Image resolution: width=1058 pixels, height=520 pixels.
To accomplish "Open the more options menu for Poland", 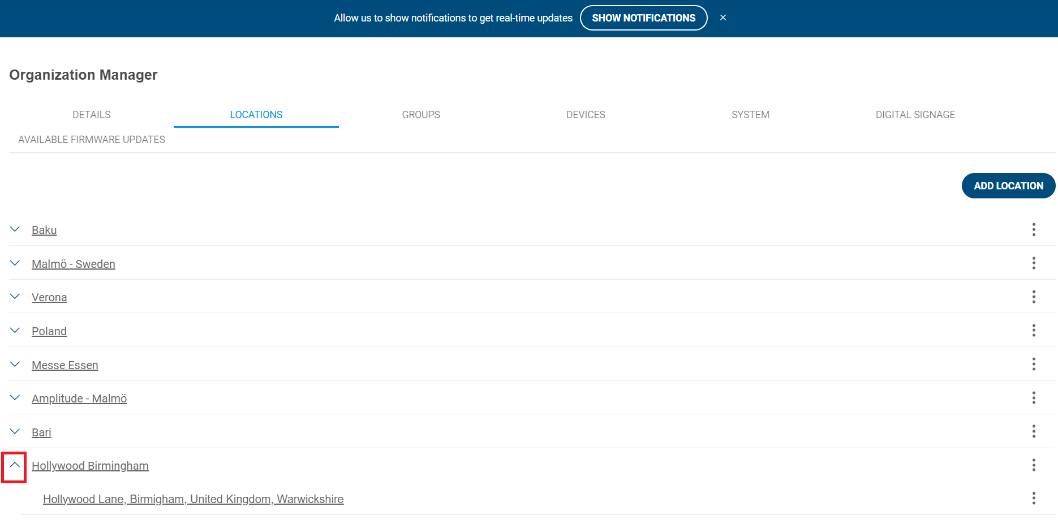I will (1033, 331).
